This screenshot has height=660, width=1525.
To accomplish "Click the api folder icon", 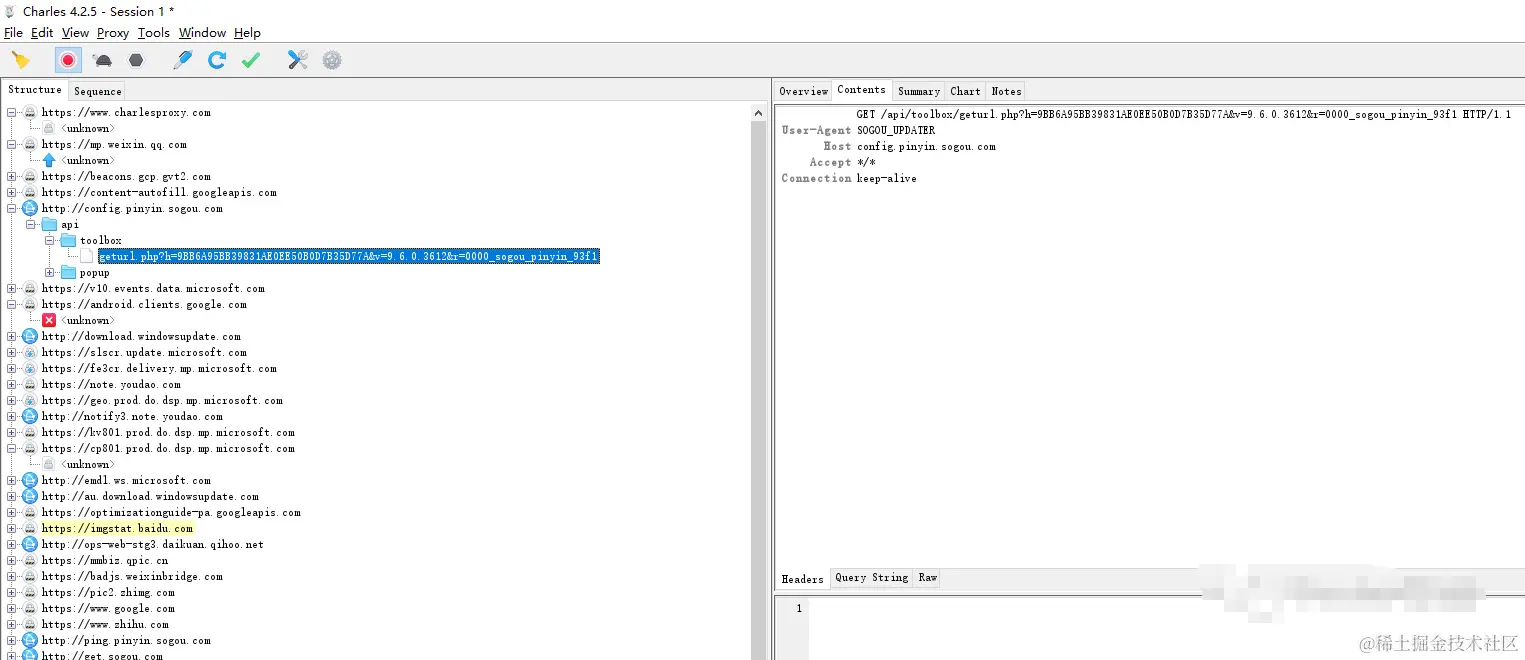I will pyautogui.click(x=49, y=225).
